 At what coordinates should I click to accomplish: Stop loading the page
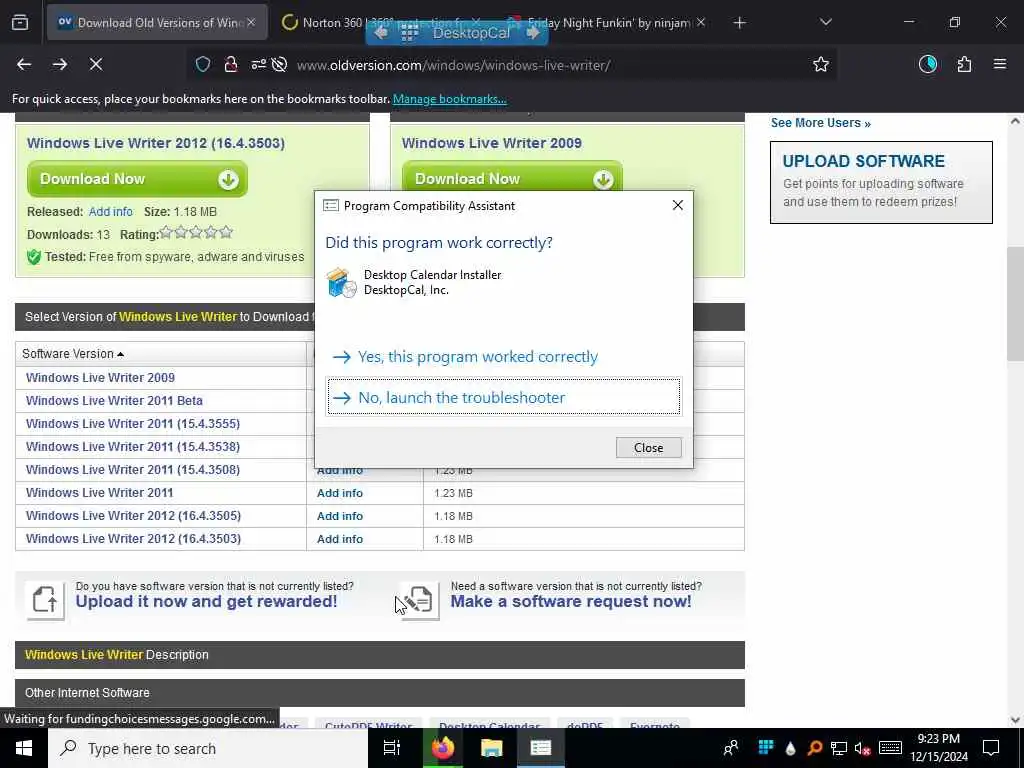pyautogui.click(x=96, y=64)
